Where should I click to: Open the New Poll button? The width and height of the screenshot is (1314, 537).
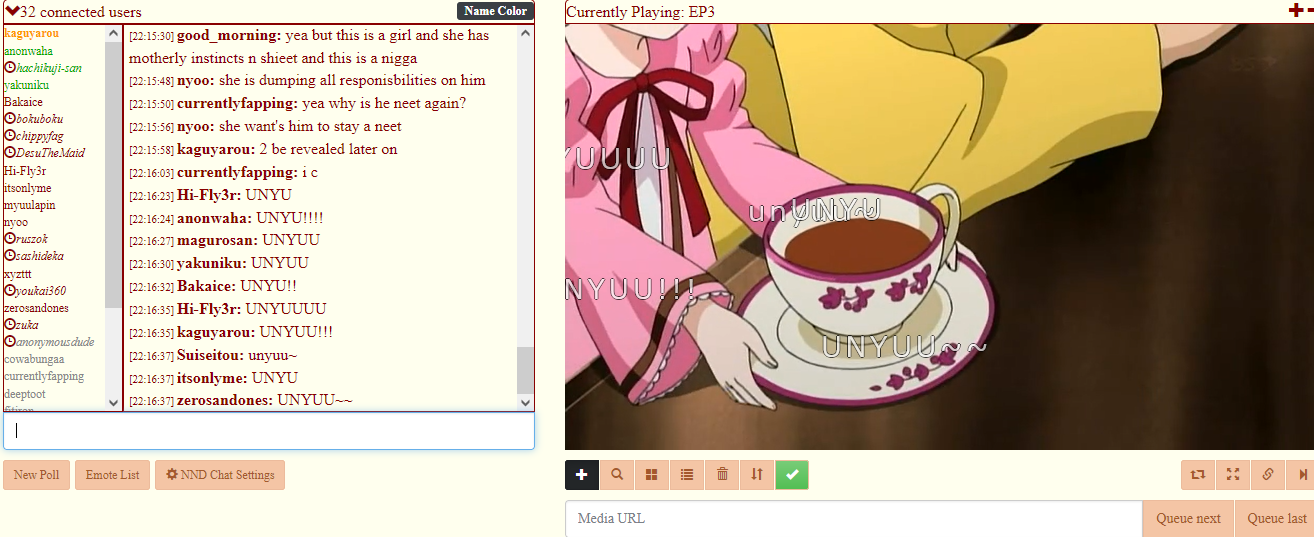pyautogui.click(x=36, y=475)
